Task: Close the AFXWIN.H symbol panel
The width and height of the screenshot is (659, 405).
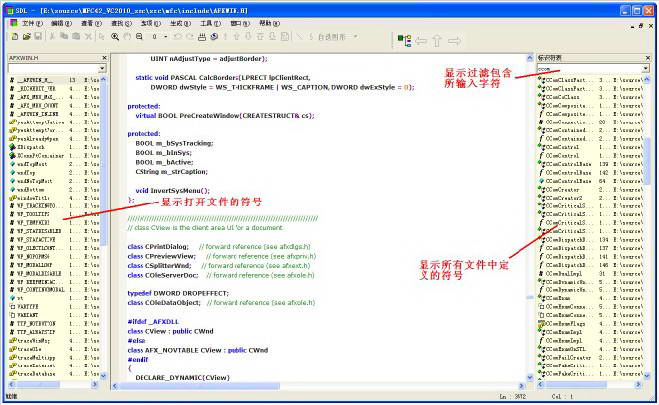Action: (x=104, y=58)
